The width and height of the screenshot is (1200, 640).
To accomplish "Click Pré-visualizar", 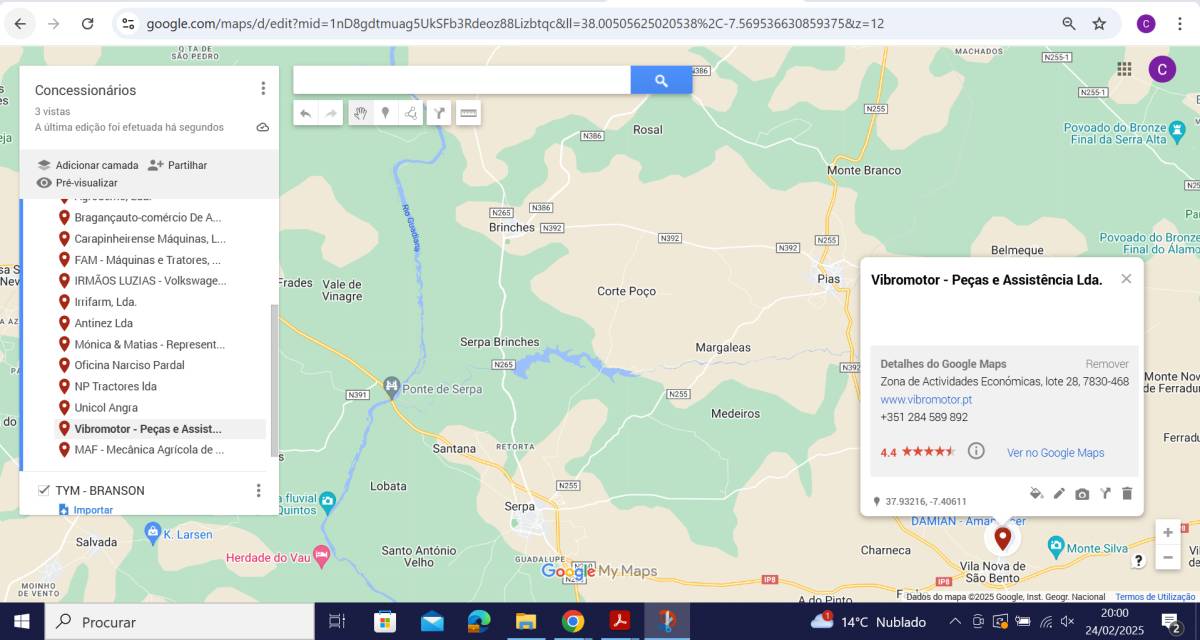I will click(77, 183).
